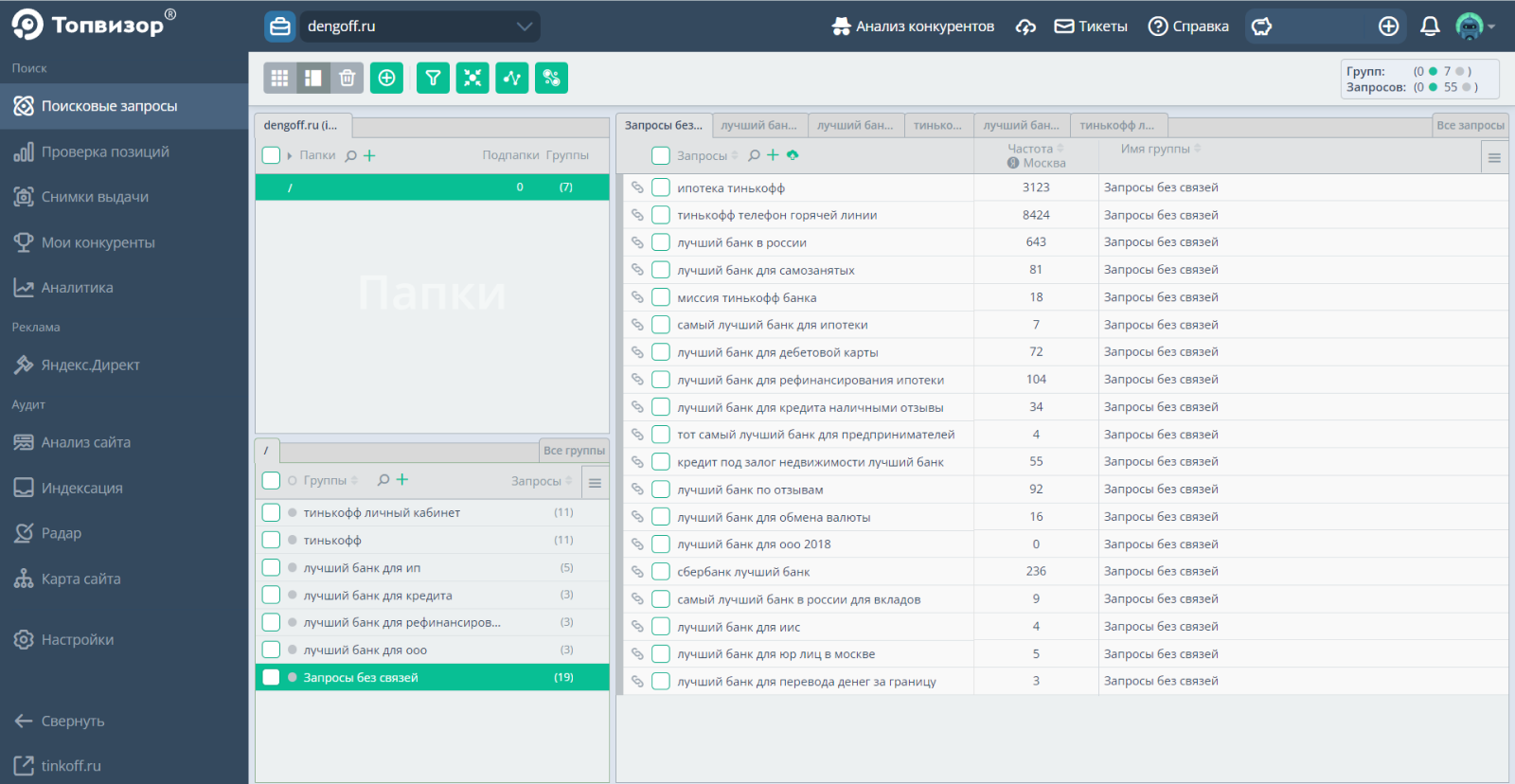
Task: Click the 'Все группы' button
Action: 574,451
